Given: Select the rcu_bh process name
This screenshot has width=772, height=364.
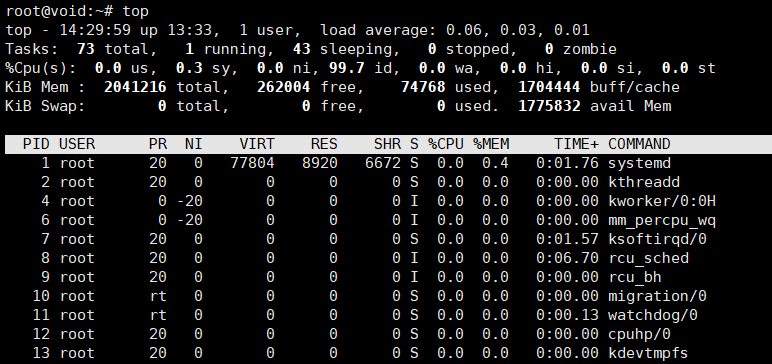Looking at the screenshot, I should pos(635,277).
